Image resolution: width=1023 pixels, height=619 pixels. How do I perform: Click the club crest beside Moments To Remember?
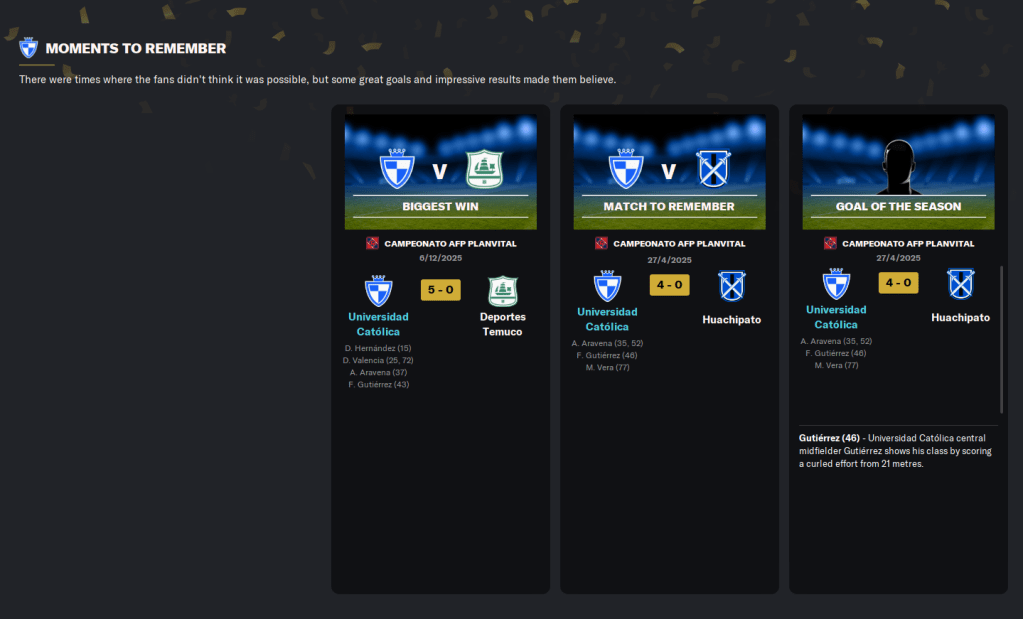(28, 48)
